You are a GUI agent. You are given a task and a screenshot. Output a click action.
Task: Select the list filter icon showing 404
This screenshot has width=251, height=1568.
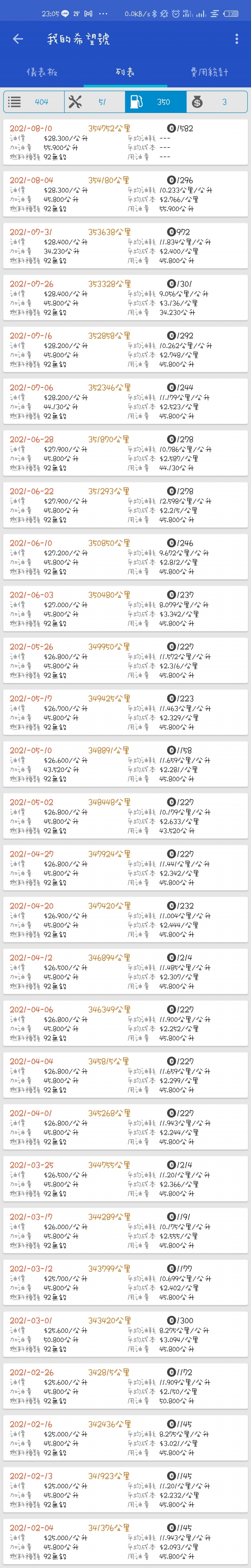click(34, 102)
